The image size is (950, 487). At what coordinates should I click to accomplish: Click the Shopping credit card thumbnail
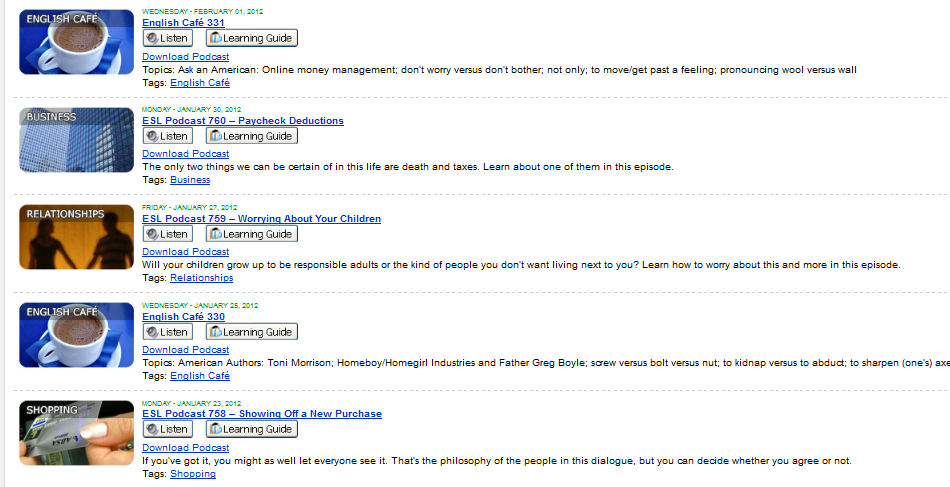pos(76,433)
